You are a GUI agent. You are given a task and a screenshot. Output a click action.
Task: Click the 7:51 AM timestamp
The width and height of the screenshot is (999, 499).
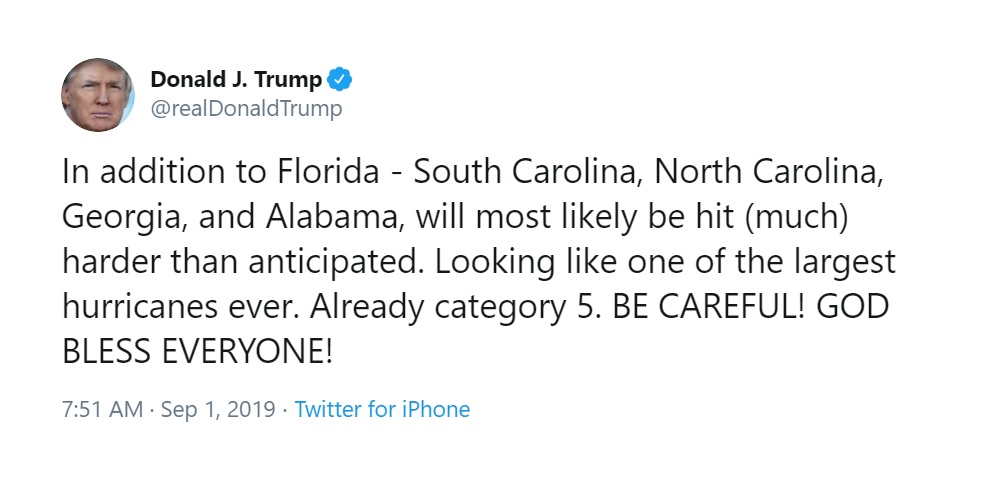[x=103, y=409]
